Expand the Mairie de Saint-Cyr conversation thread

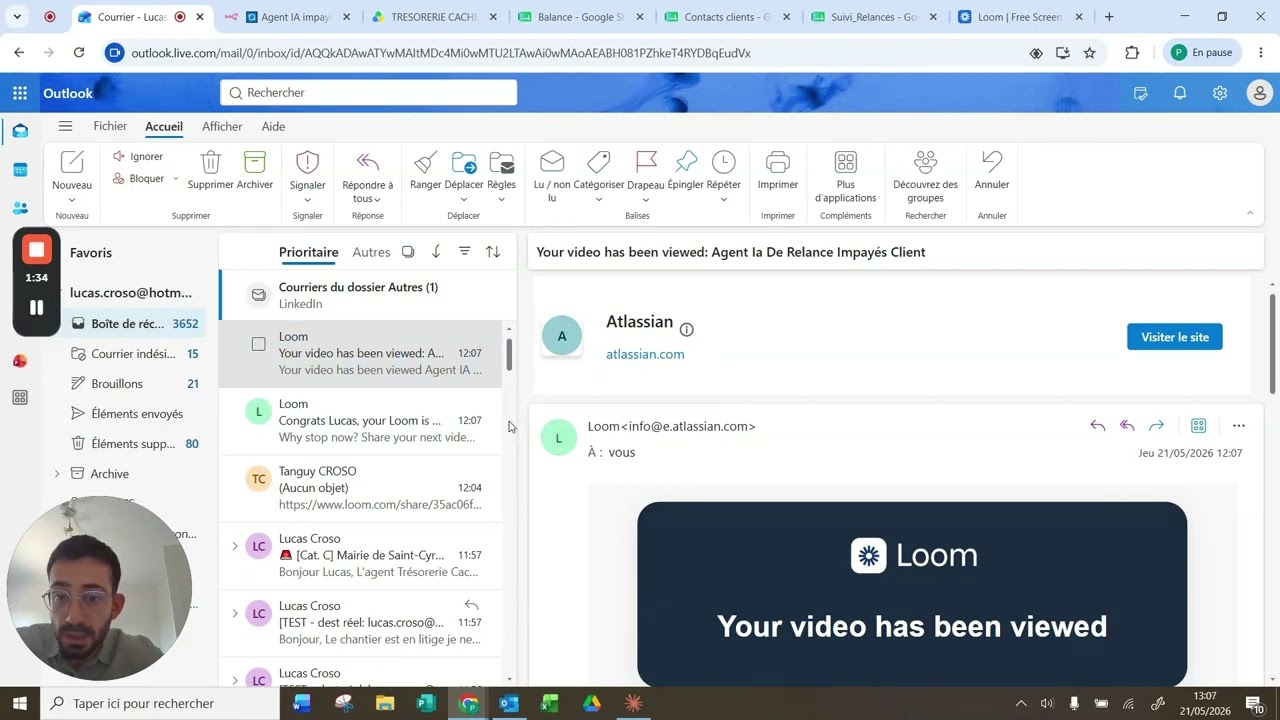pyautogui.click(x=235, y=546)
